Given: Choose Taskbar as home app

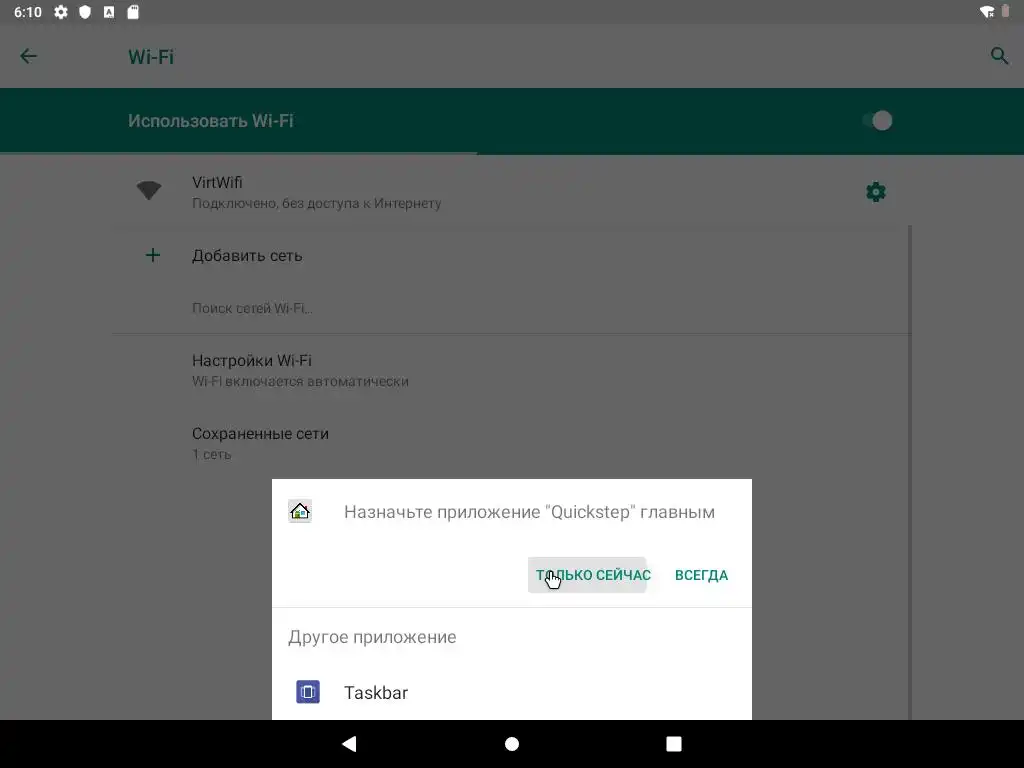Looking at the screenshot, I should click(x=512, y=692).
